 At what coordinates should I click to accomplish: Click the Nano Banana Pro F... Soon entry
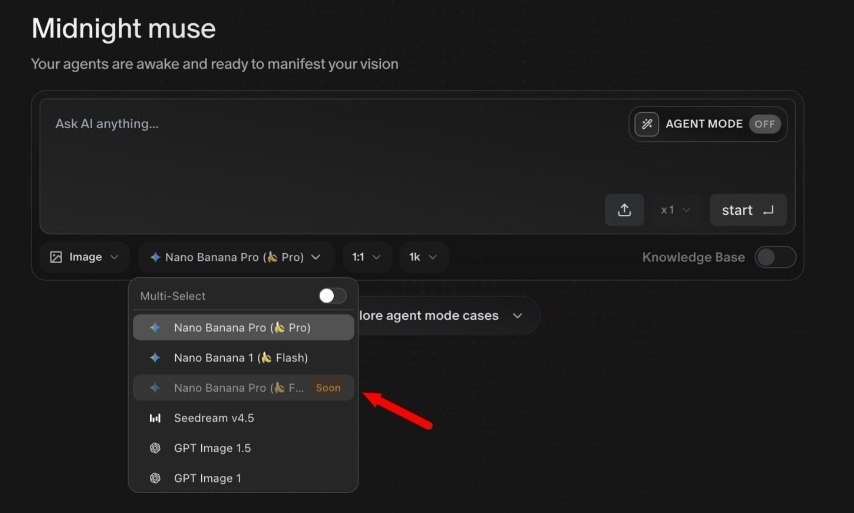[x=243, y=388]
